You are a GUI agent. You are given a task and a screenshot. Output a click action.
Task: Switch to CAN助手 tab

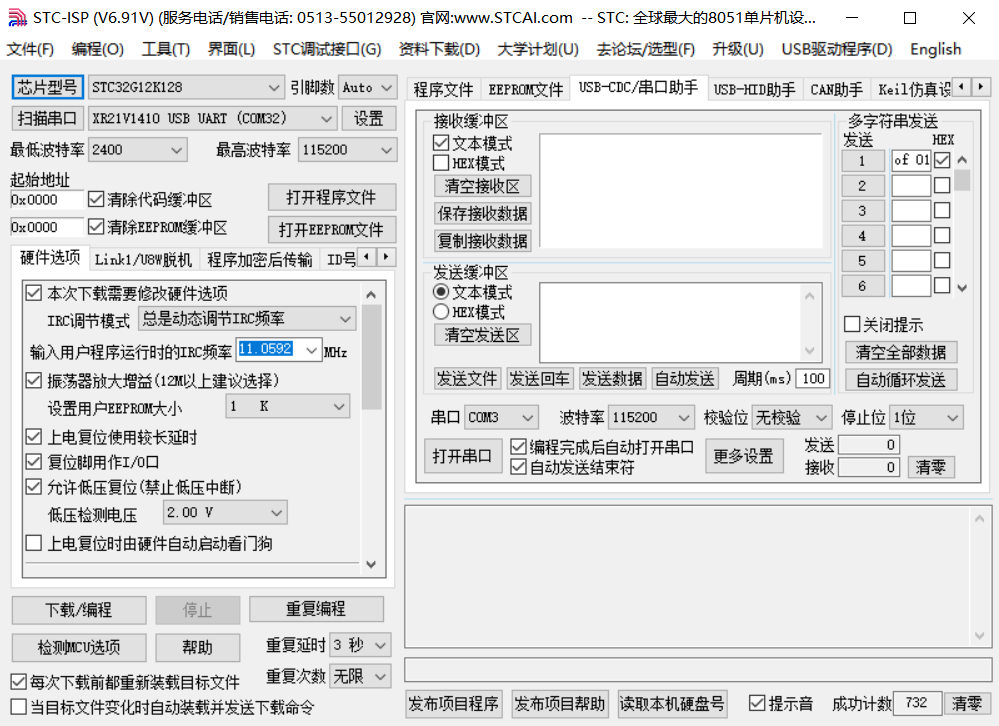(x=837, y=90)
